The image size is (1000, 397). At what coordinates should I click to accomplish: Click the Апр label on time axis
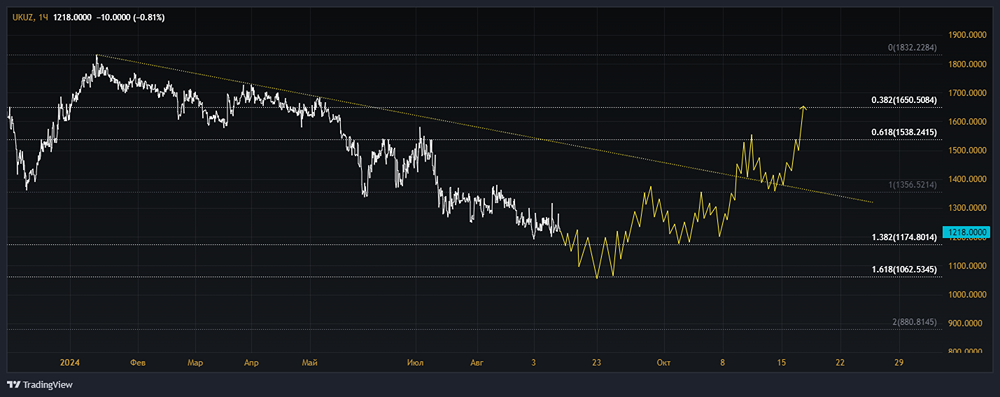(x=251, y=363)
